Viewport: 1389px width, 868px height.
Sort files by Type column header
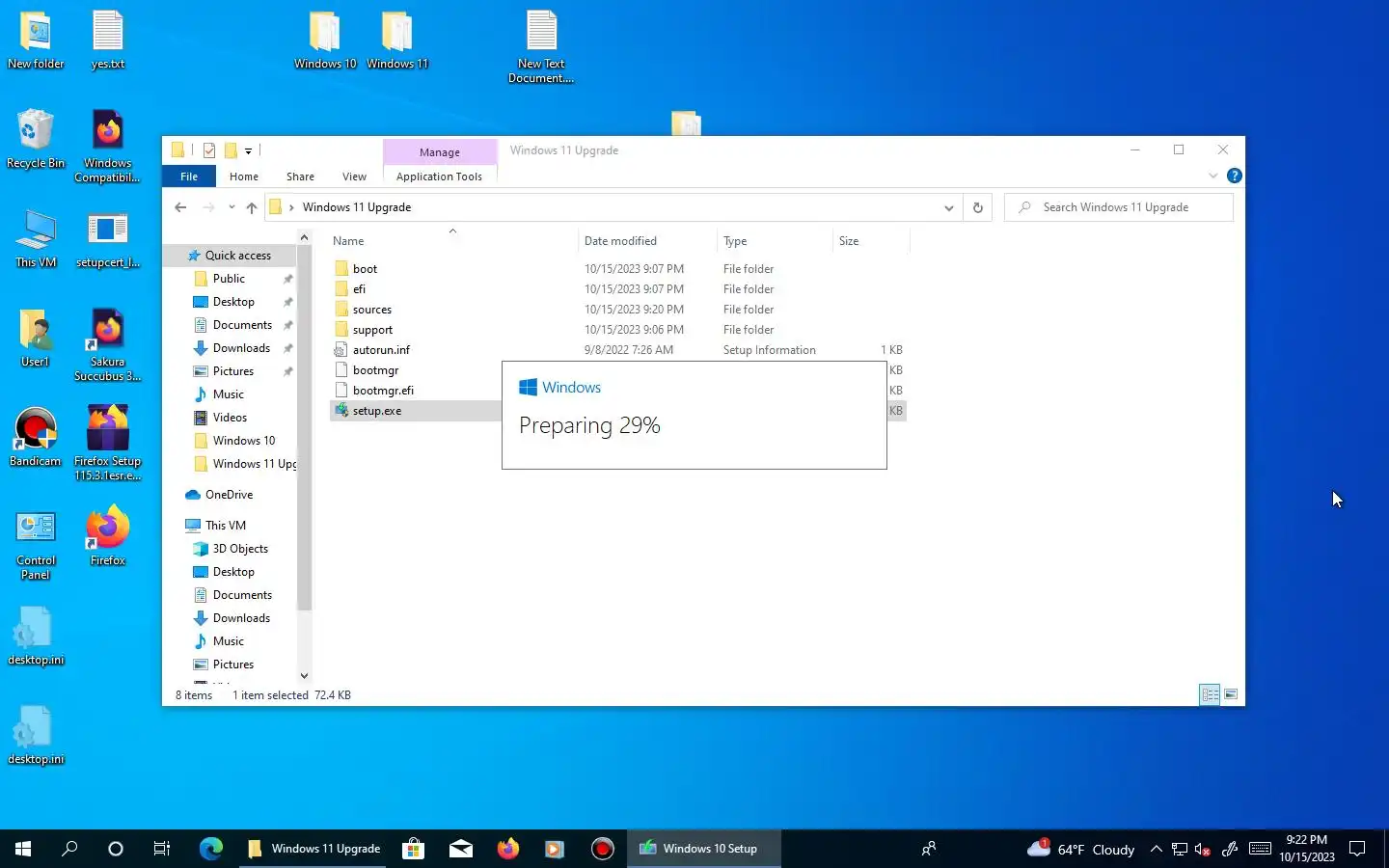775,241
